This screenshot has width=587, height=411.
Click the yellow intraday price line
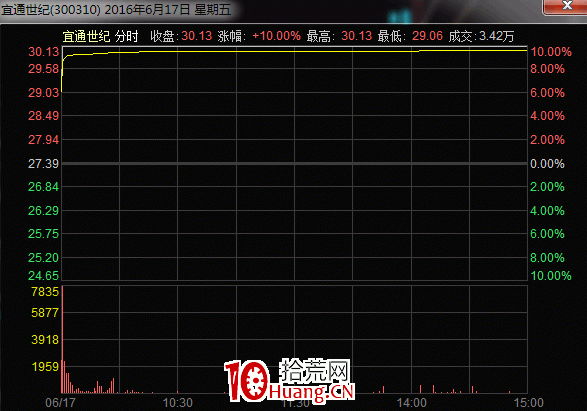coord(295,51)
